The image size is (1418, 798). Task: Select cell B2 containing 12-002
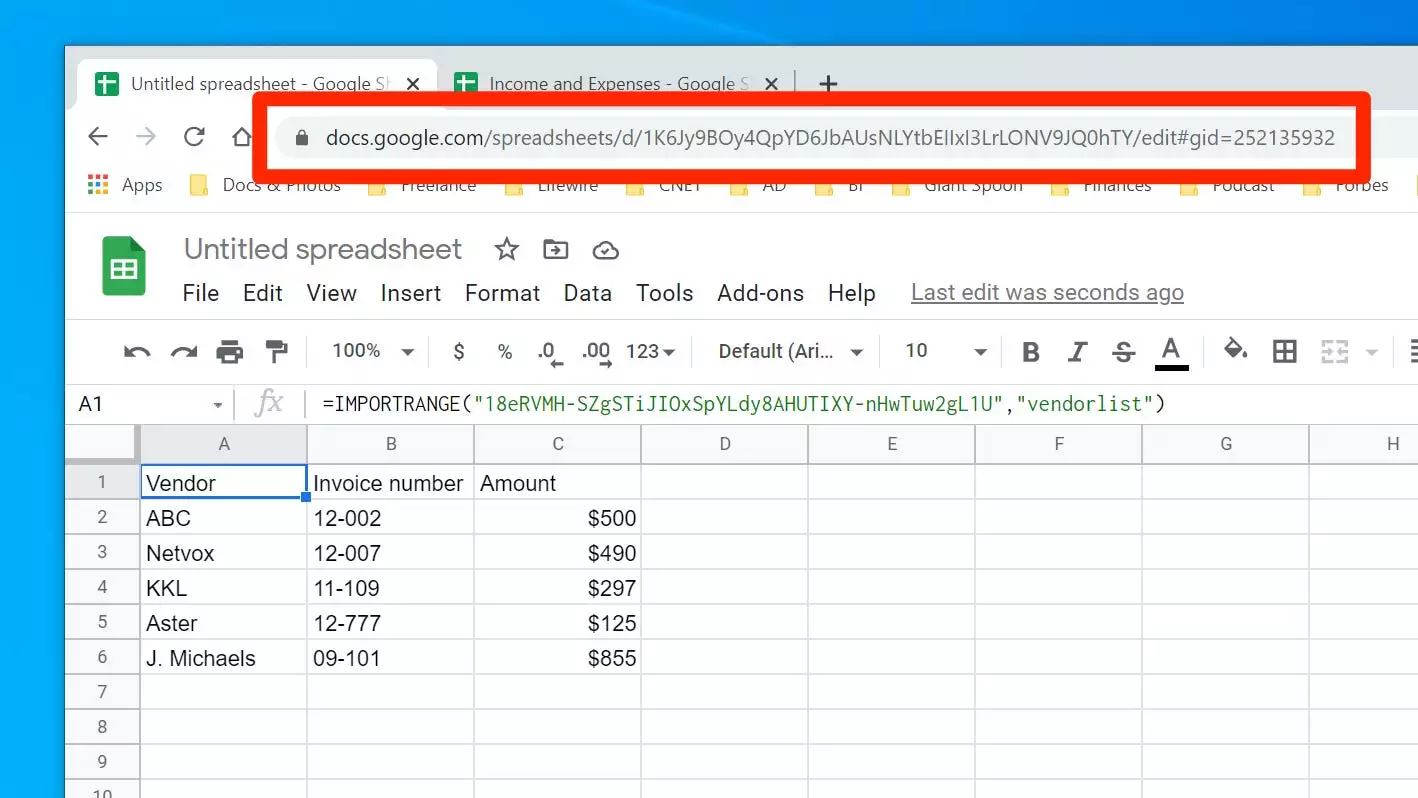[x=390, y=518]
